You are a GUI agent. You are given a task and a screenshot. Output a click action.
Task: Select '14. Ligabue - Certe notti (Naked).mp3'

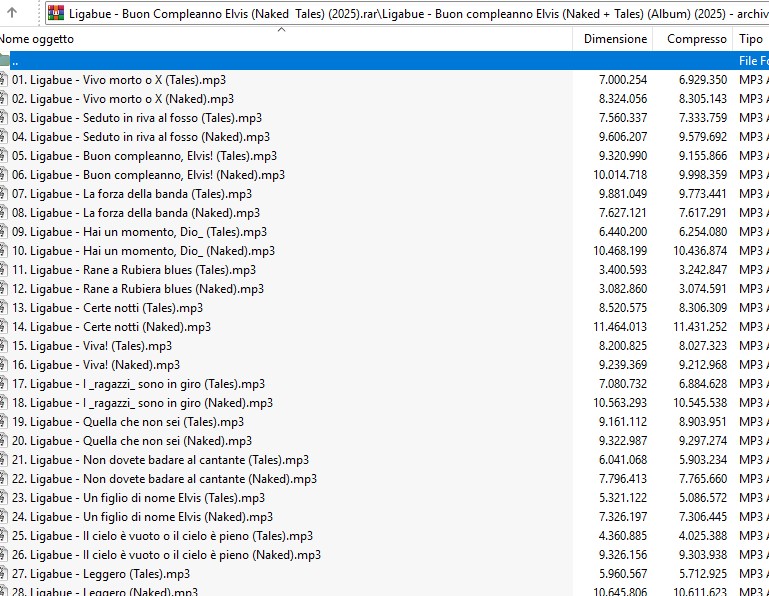(111, 327)
